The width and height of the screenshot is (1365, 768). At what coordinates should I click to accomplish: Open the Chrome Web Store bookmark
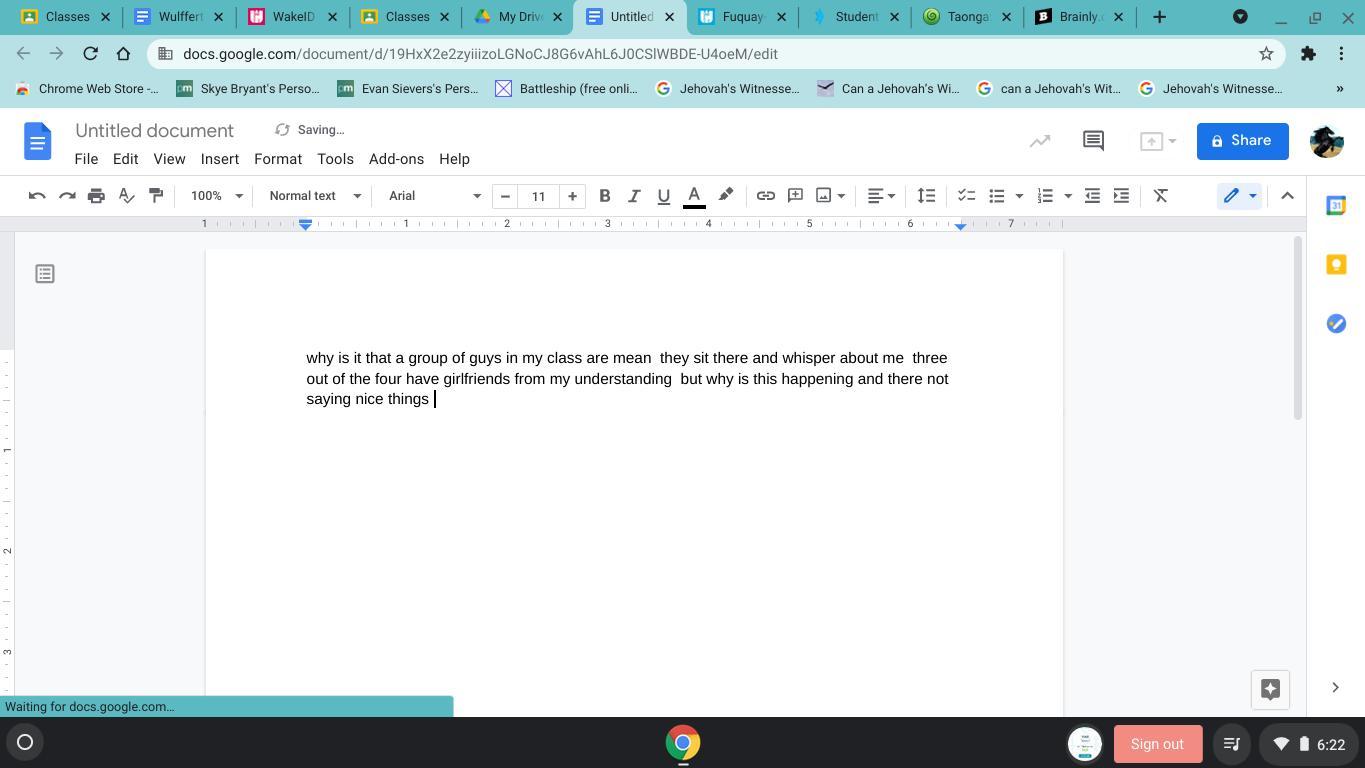click(x=86, y=89)
